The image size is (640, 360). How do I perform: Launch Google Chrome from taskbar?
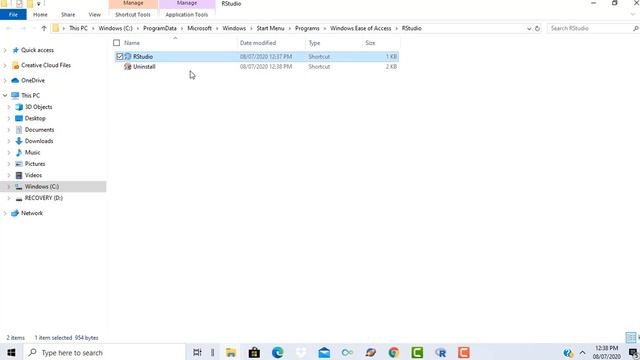click(394, 352)
